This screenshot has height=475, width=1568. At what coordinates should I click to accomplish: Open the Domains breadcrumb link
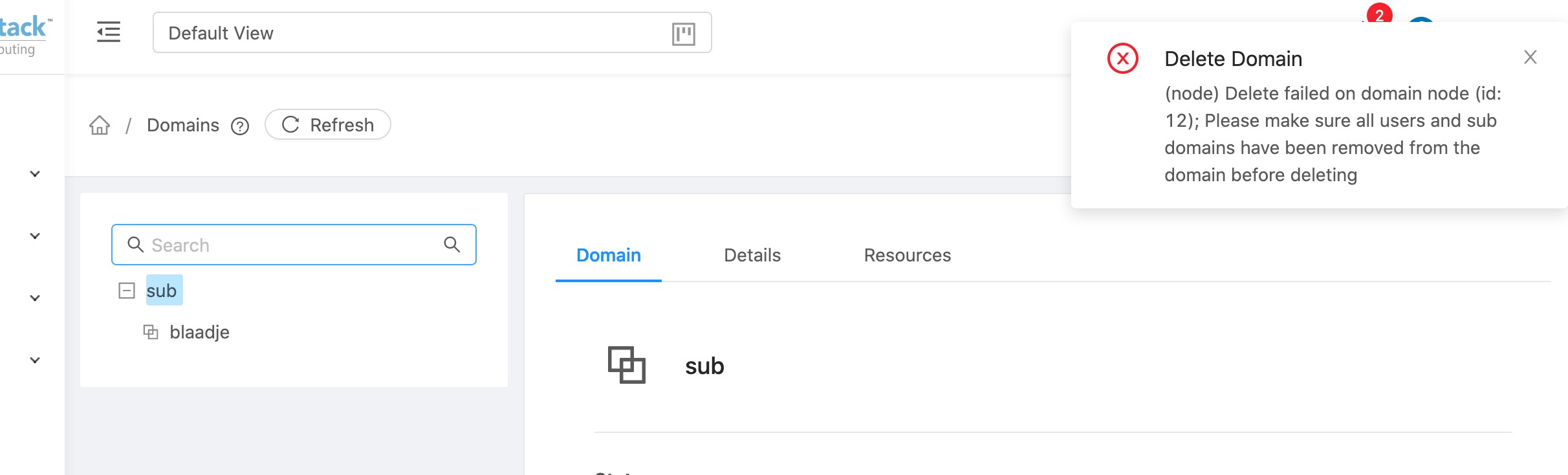coord(182,124)
